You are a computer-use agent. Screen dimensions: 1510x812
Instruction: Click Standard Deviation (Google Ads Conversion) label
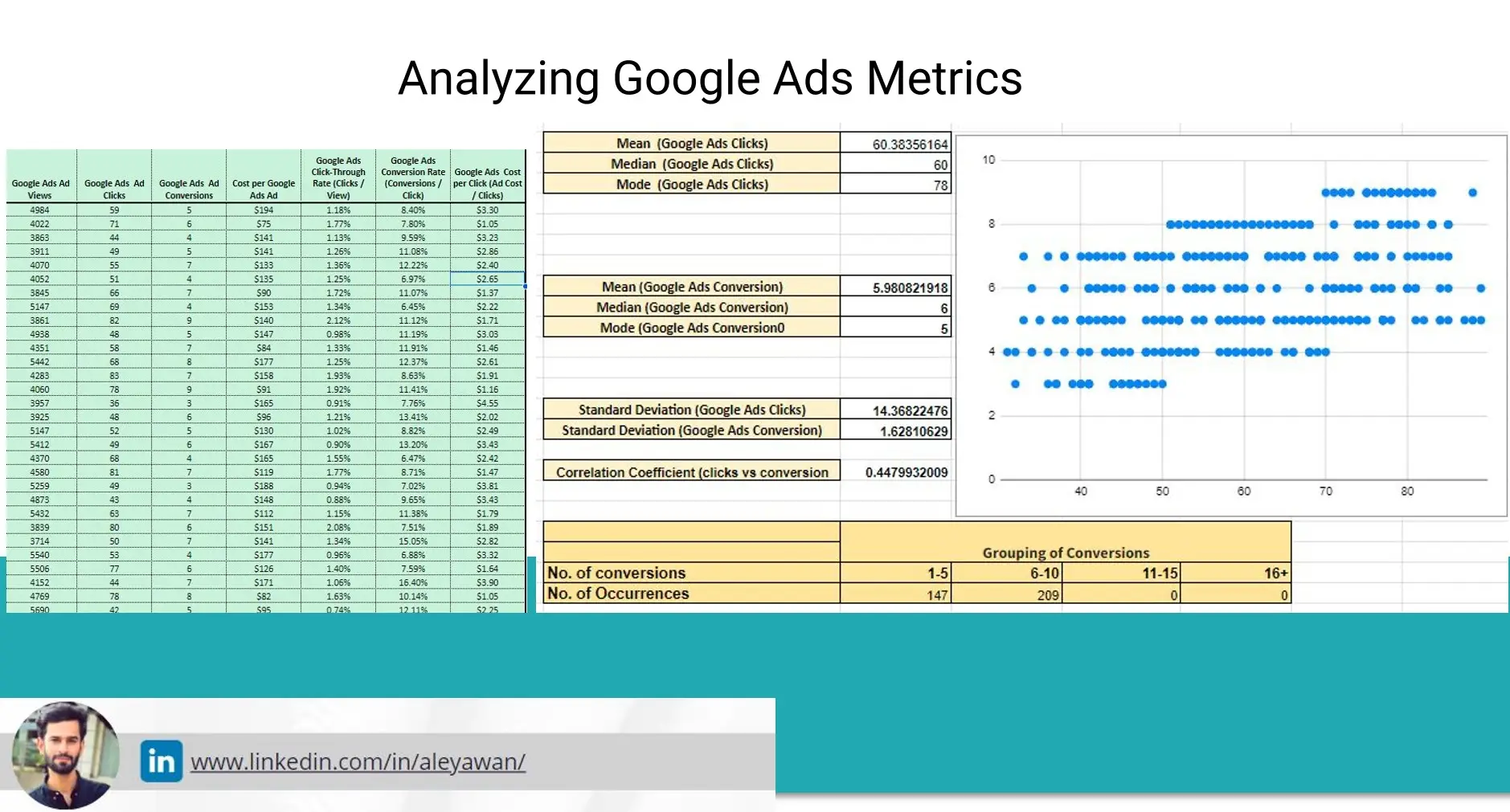(692, 430)
